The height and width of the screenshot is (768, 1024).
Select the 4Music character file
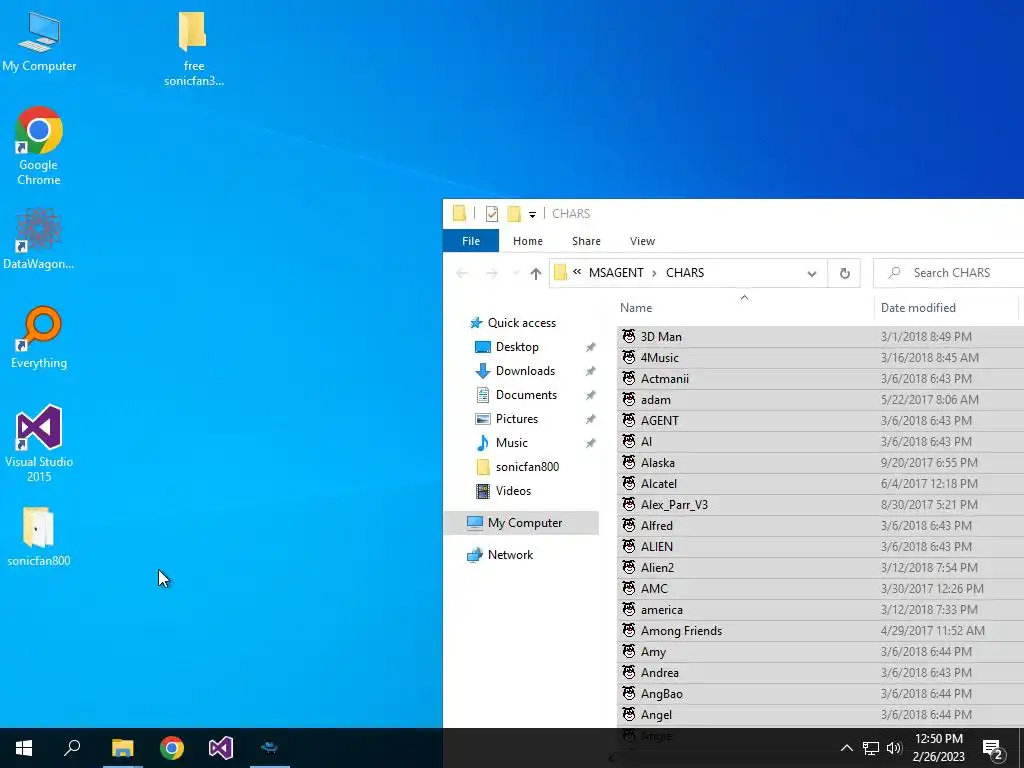820,358
